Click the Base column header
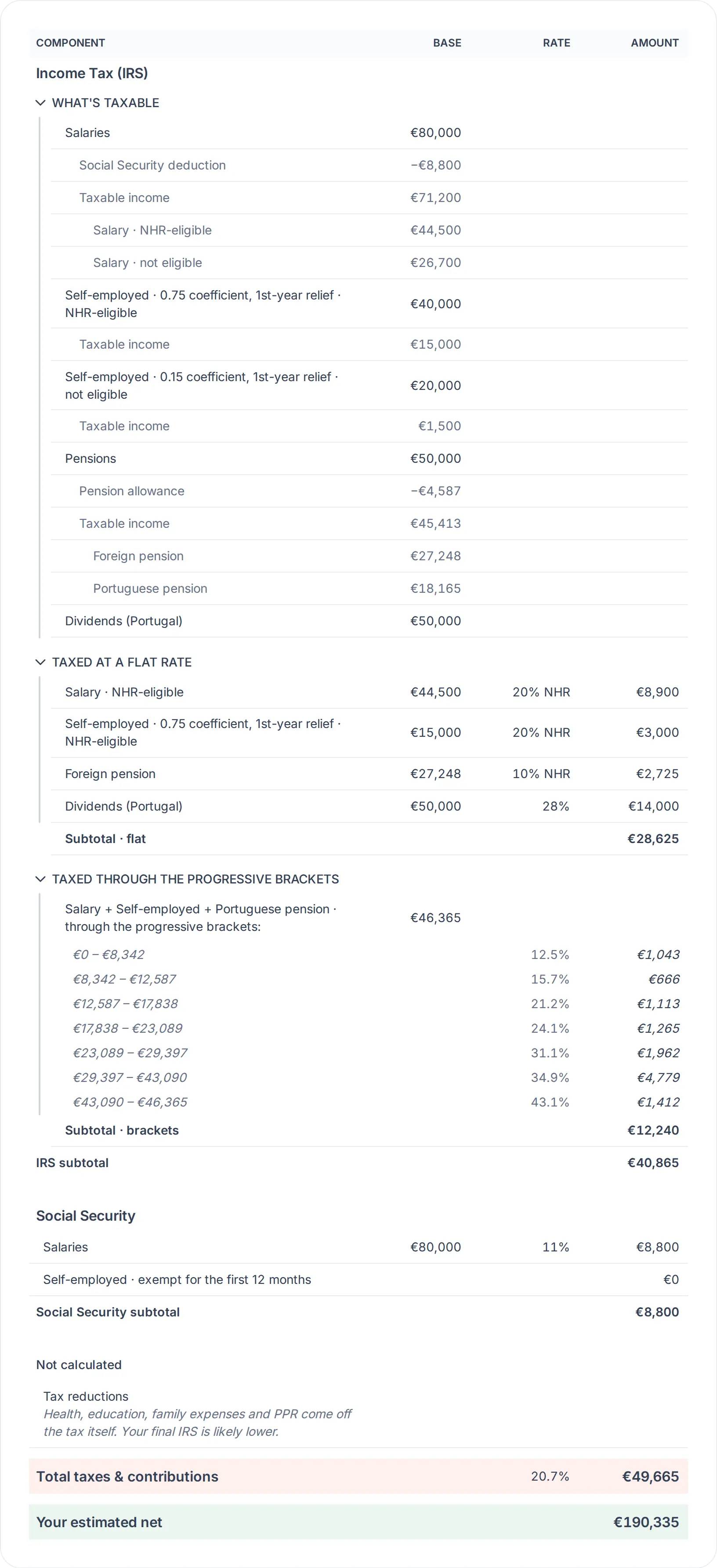717x1568 pixels. click(447, 43)
